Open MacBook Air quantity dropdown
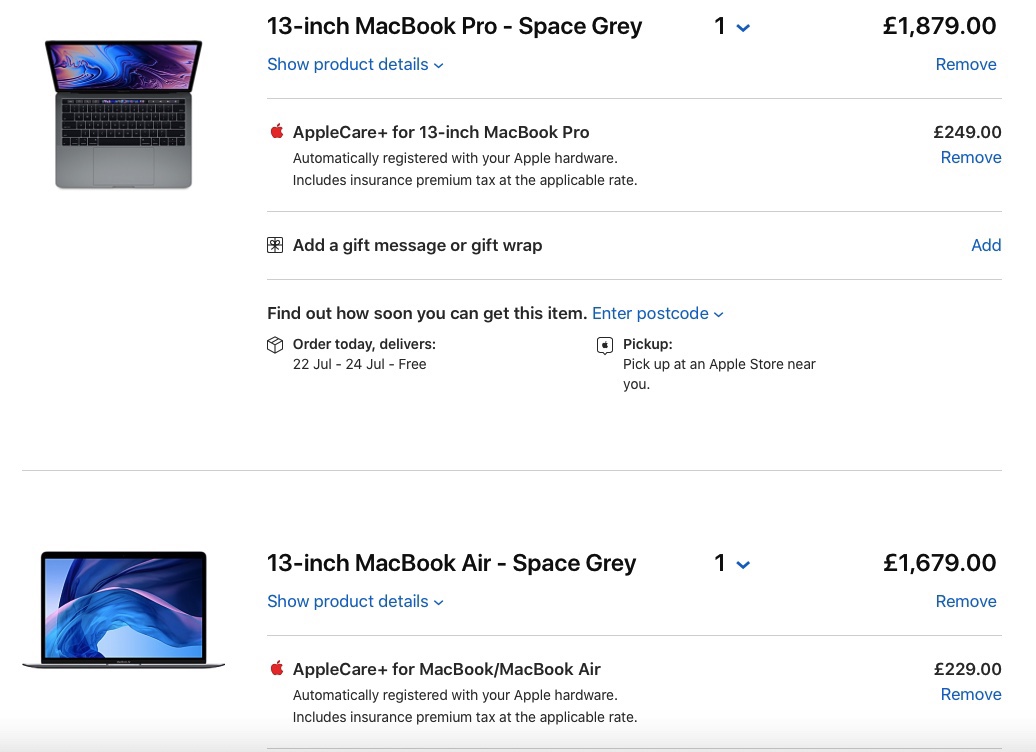1036x752 pixels. coord(732,564)
